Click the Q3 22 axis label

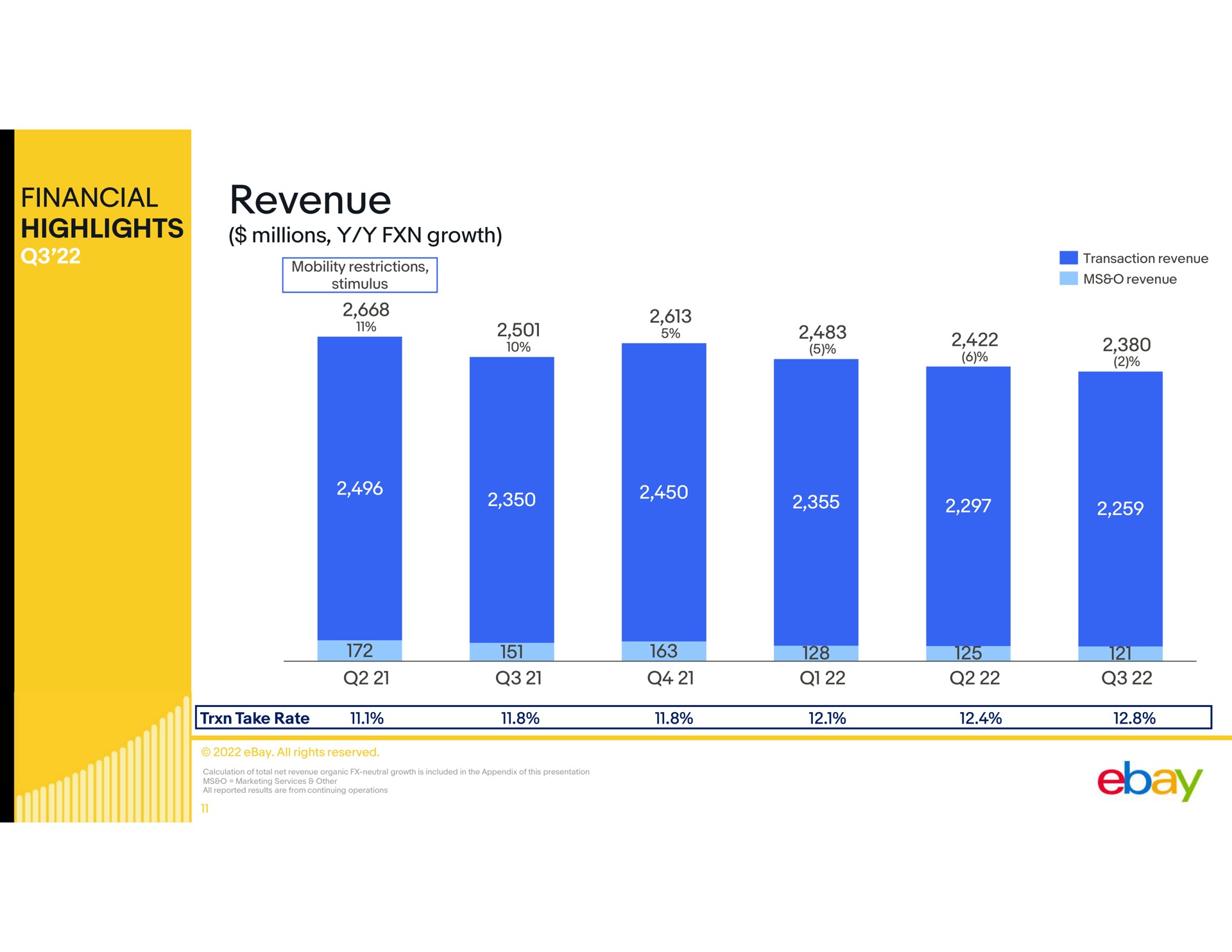1127,678
